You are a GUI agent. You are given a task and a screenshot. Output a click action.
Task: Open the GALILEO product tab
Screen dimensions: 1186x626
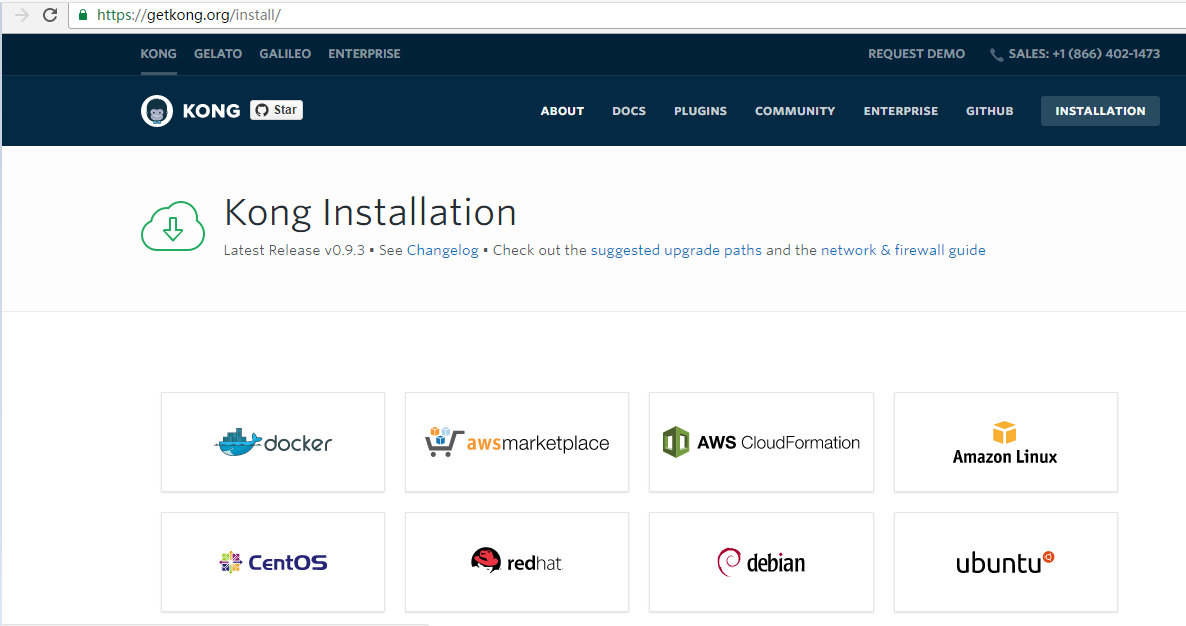[285, 54]
